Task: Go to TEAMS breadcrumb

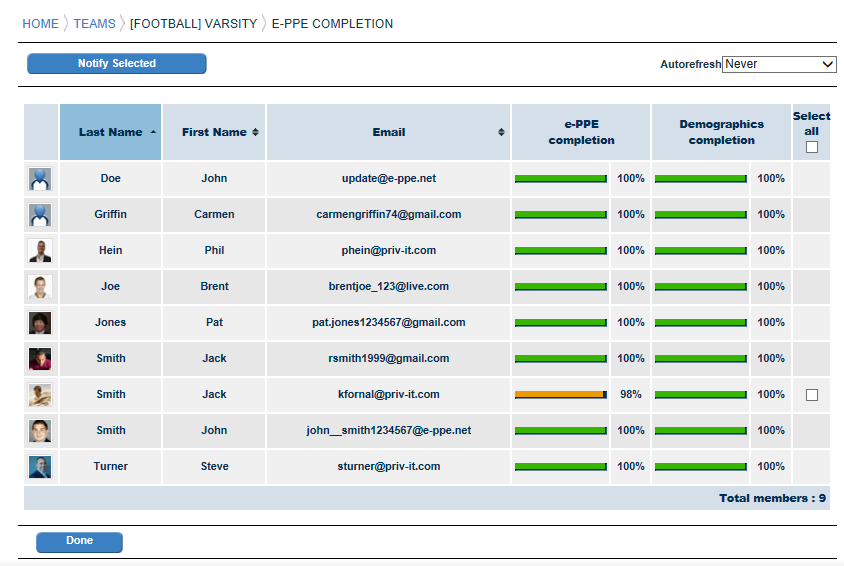Action: click(x=95, y=24)
